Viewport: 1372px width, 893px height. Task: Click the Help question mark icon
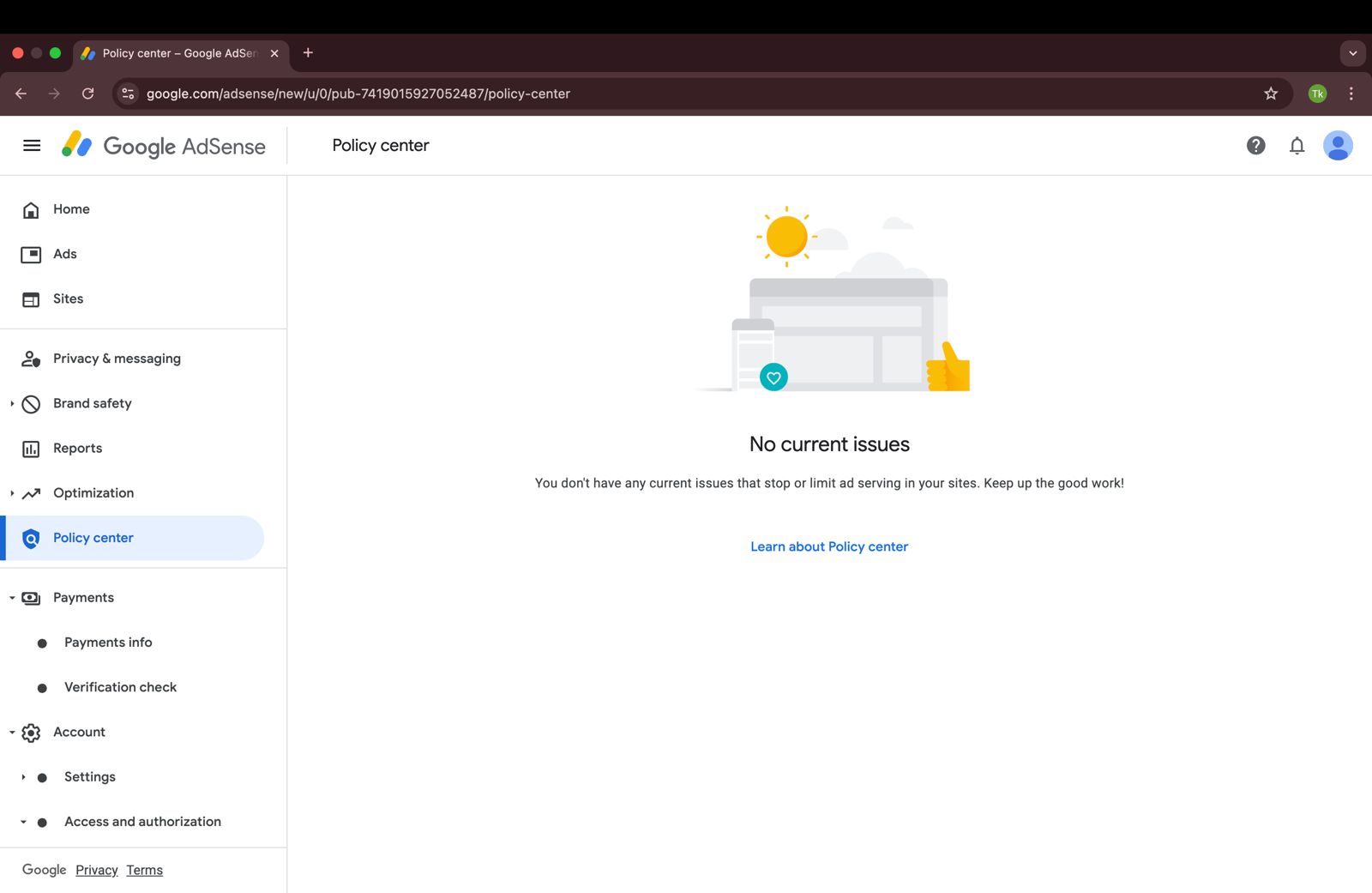(x=1255, y=146)
